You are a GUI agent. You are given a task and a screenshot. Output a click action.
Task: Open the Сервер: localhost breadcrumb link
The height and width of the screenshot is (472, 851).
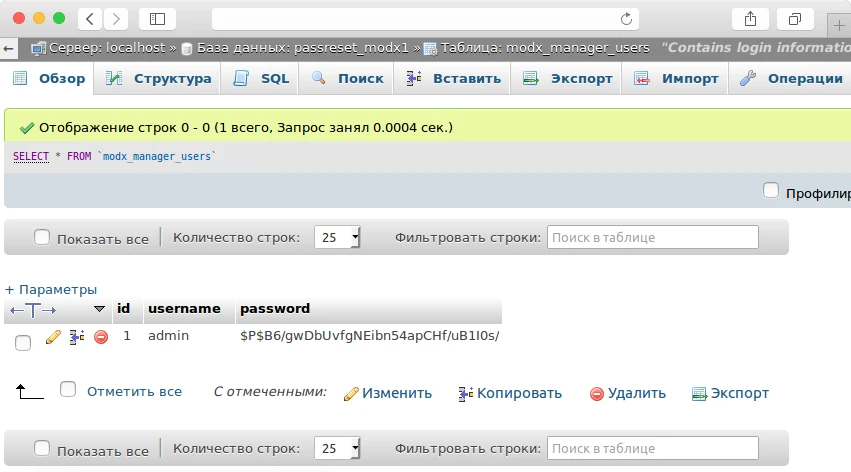click(x=107, y=48)
